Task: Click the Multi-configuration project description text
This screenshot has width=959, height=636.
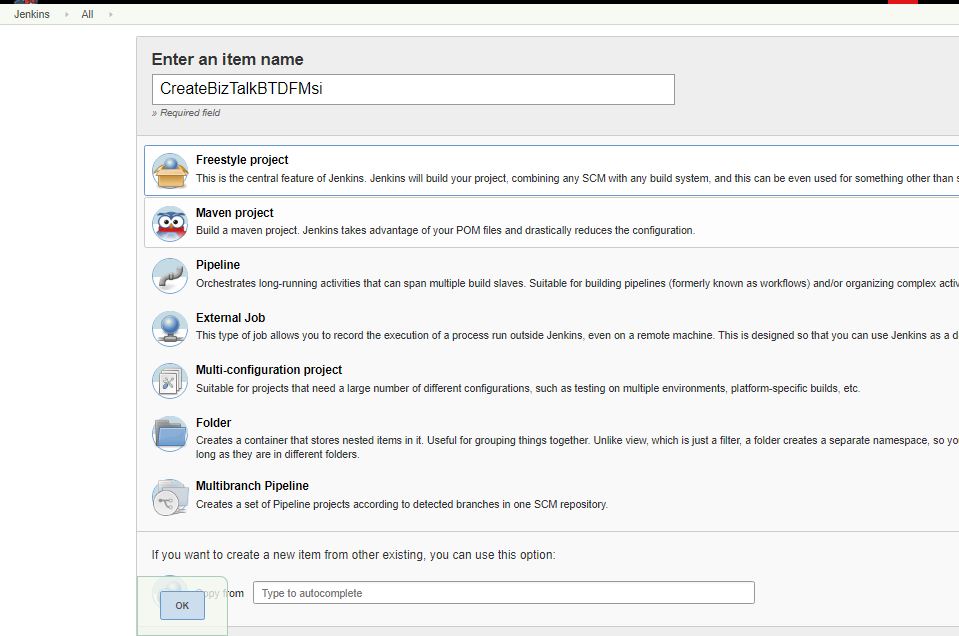Action: tap(528, 388)
